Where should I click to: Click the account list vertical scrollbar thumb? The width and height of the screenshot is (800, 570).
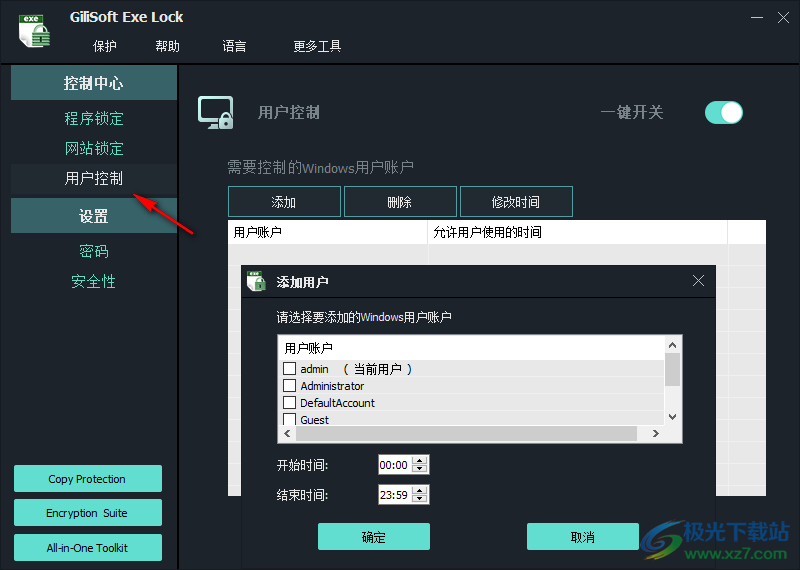(x=672, y=369)
